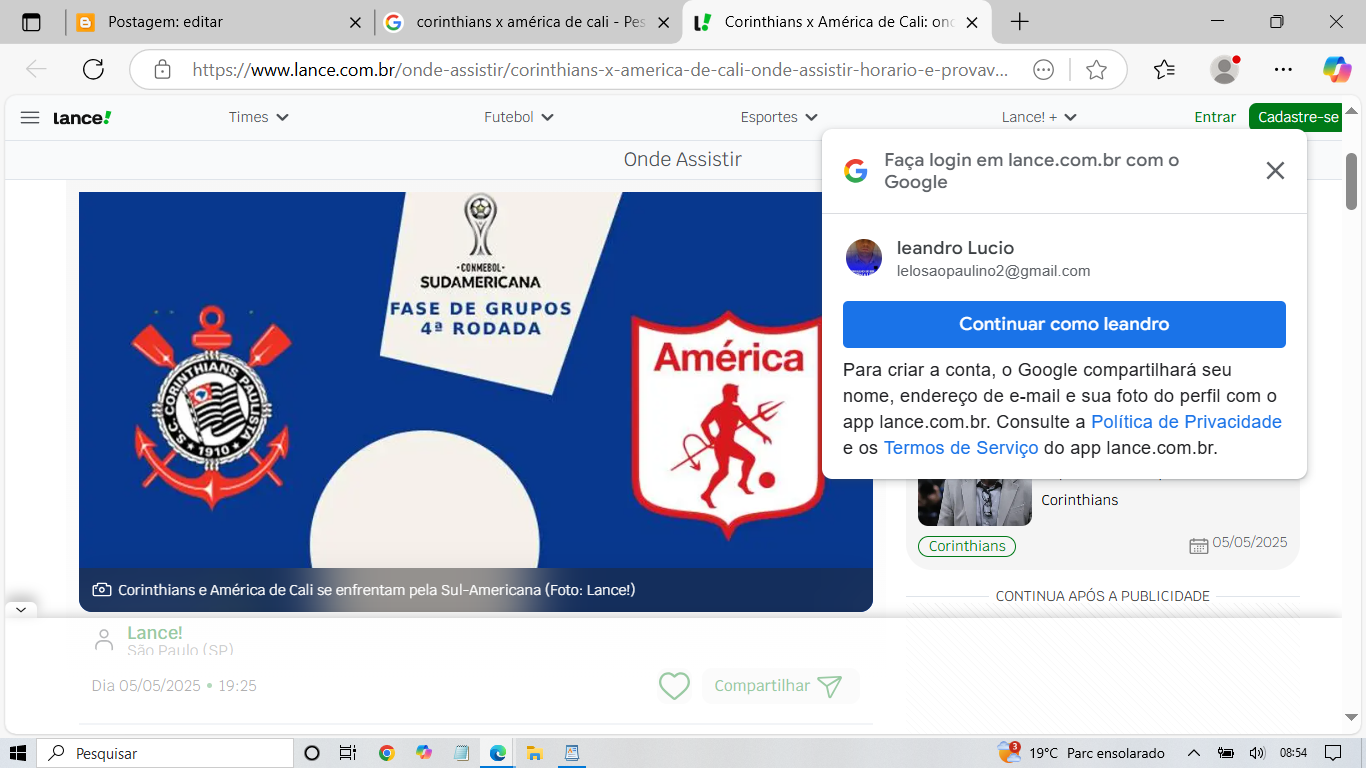Show hidden tray icons chevron

(1194, 753)
